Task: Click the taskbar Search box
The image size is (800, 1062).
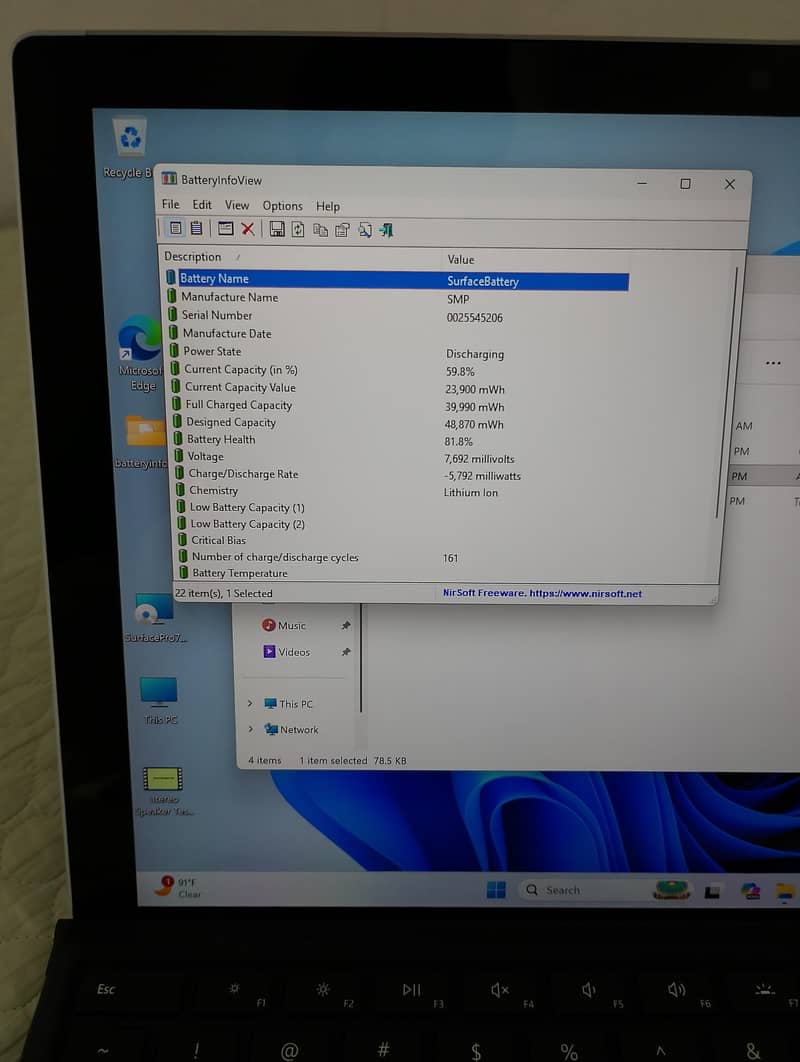Action: [584, 890]
